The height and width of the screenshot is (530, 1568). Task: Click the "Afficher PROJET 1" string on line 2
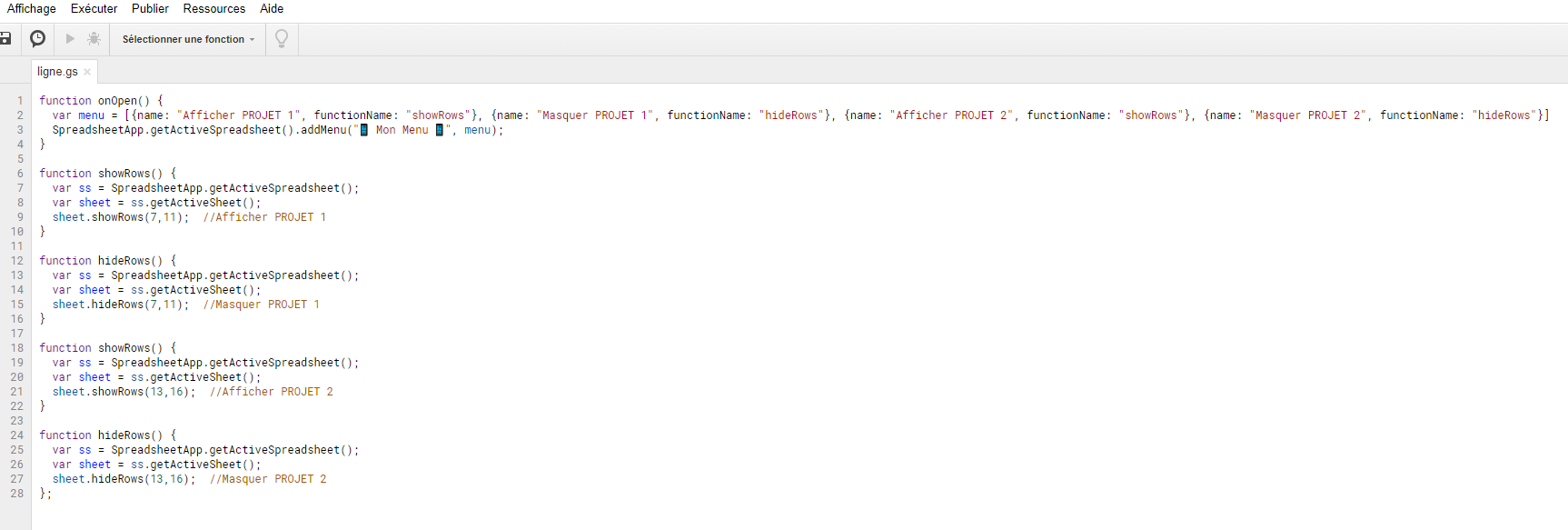click(x=238, y=115)
